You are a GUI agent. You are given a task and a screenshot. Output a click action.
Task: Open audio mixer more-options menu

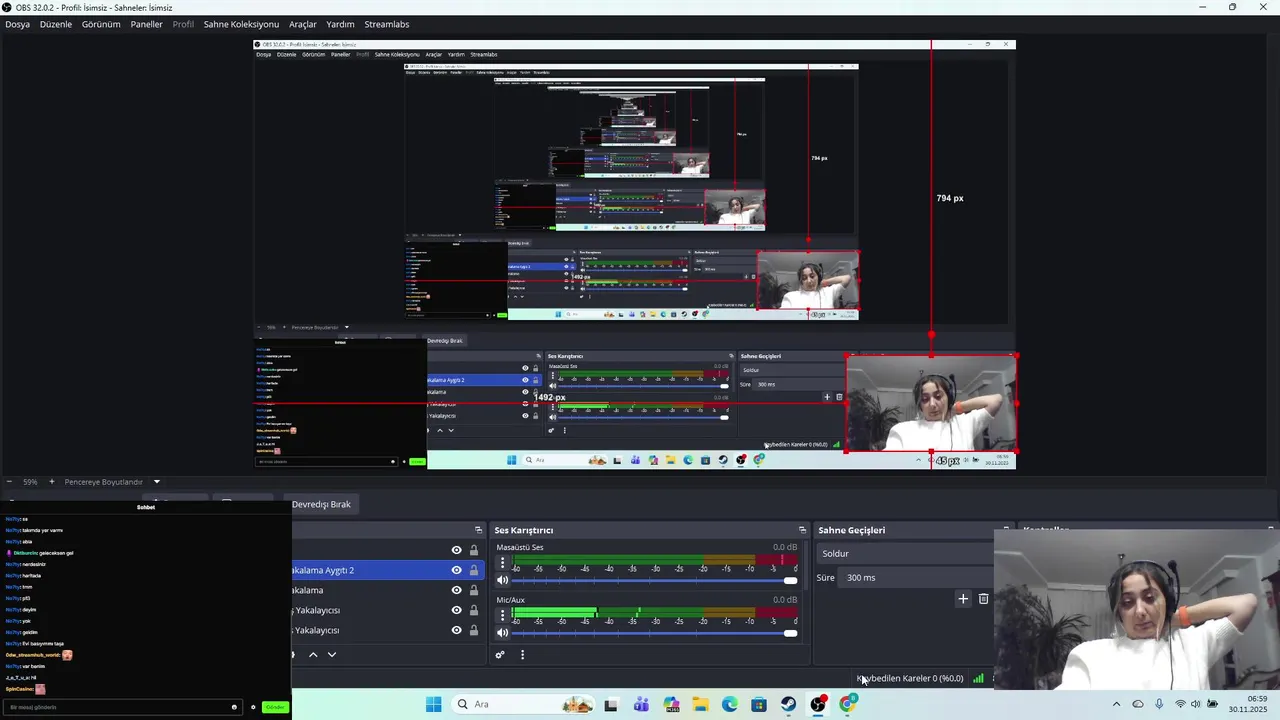522,655
